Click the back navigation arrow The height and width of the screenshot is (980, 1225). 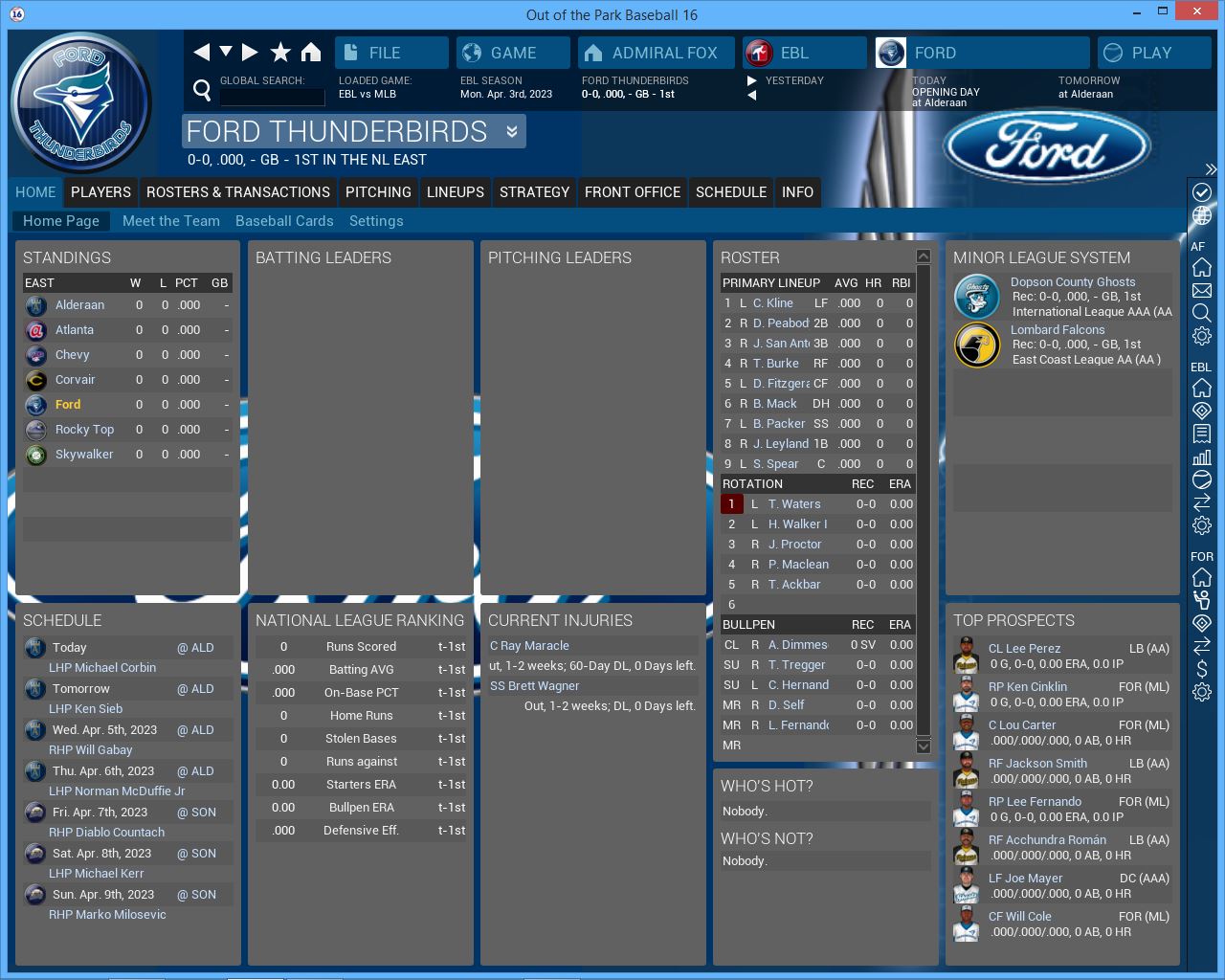201,53
